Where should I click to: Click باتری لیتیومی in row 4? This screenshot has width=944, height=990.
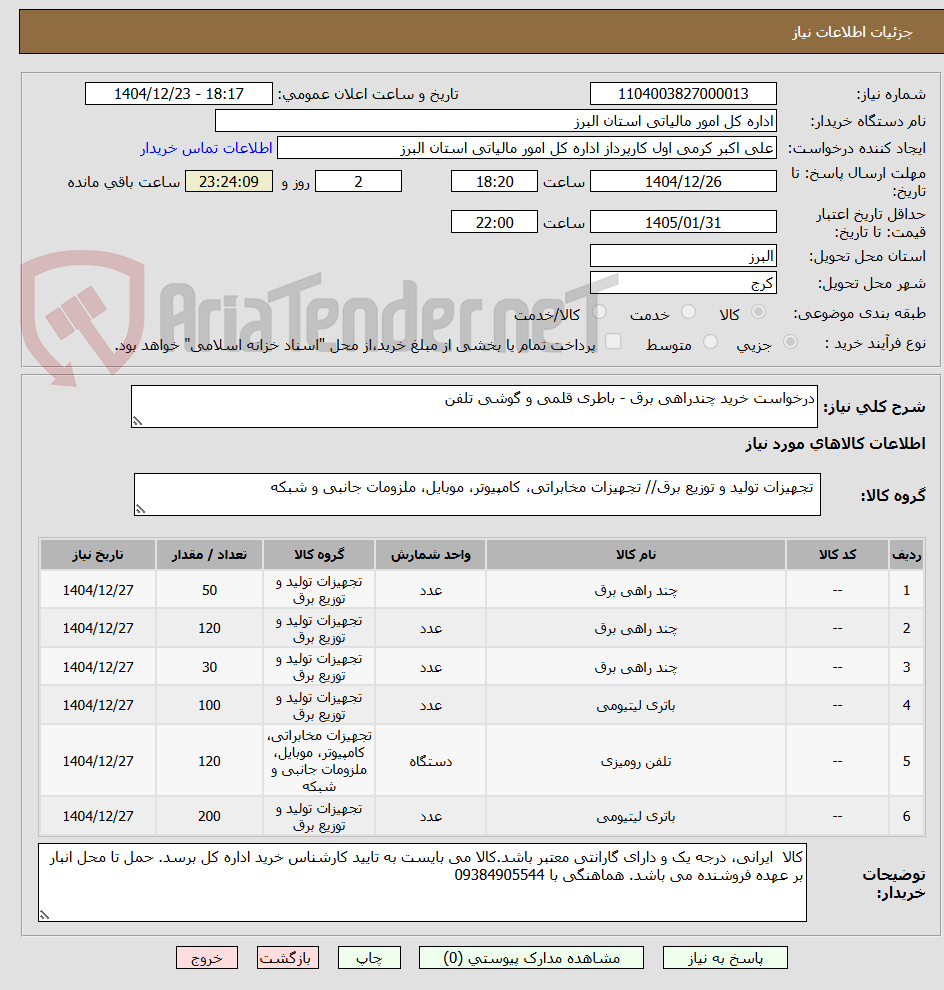pos(636,705)
